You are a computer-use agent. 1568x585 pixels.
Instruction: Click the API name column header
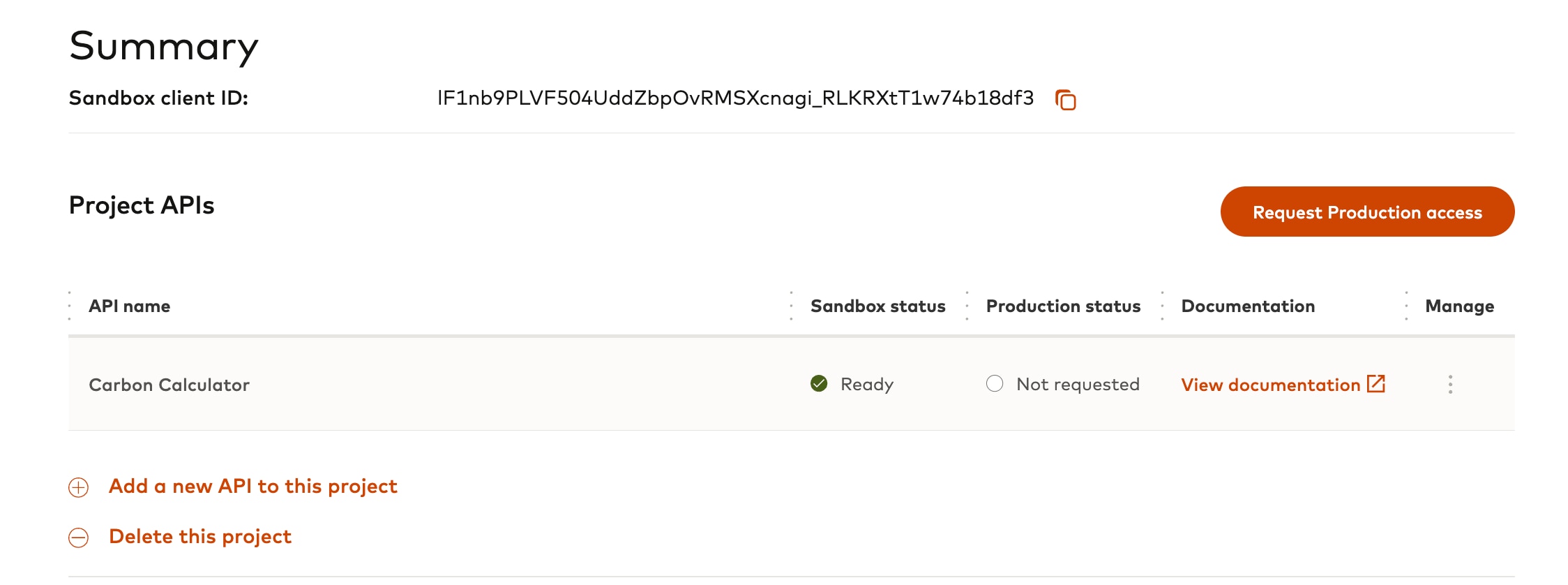click(x=130, y=306)
